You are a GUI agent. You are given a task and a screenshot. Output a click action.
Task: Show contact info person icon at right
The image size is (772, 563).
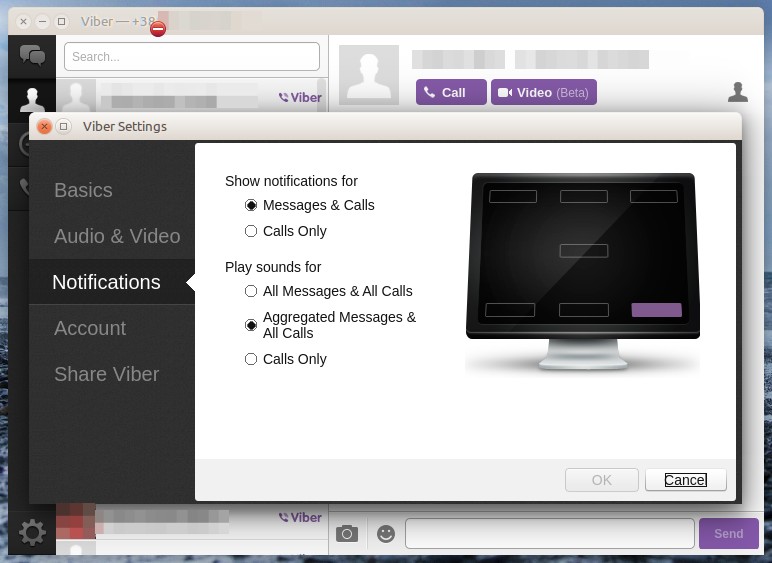738,92
